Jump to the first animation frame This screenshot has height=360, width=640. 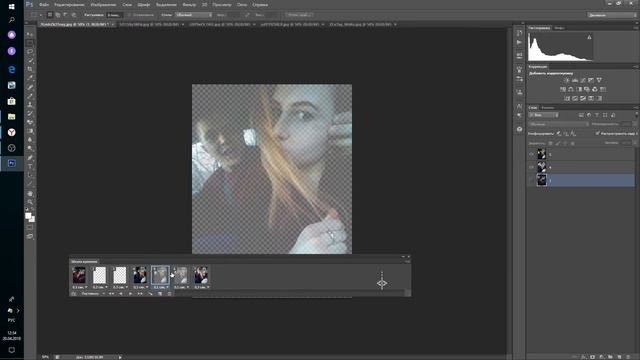pyautogui.click(x=111, y=293)
